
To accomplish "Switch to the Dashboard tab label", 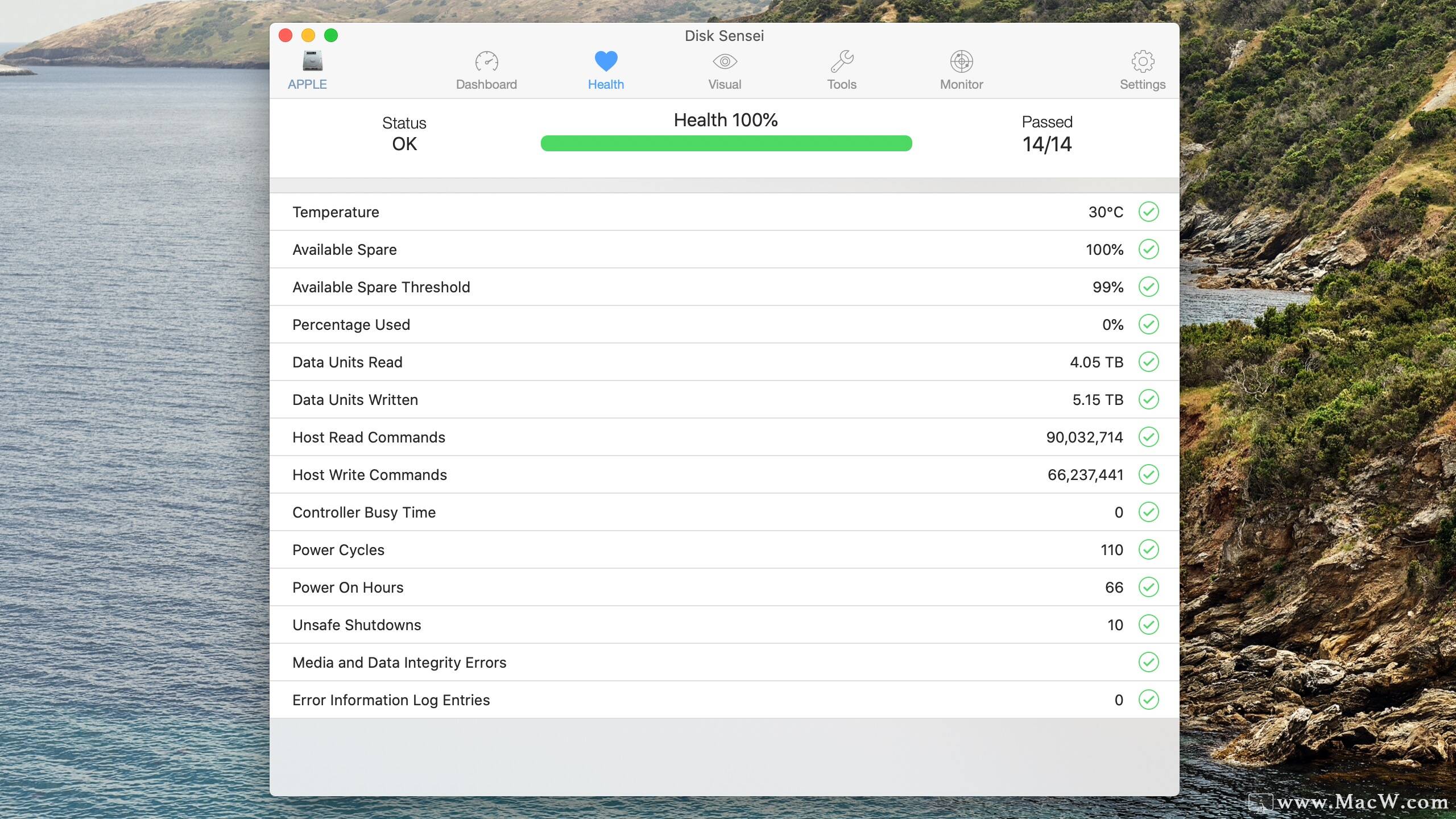I will 486,84.
